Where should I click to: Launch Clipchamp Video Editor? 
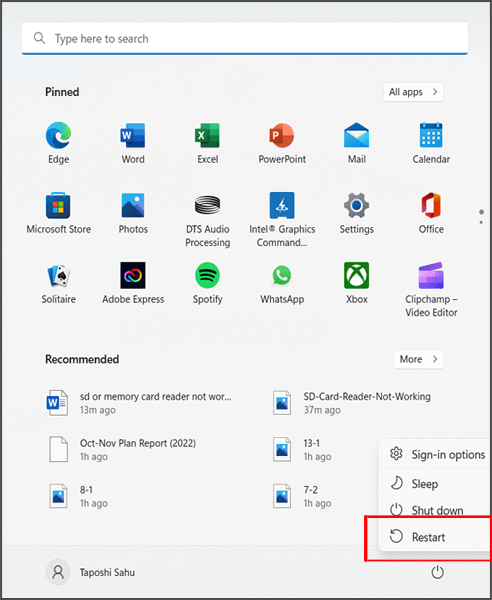[x=431, y=290]
